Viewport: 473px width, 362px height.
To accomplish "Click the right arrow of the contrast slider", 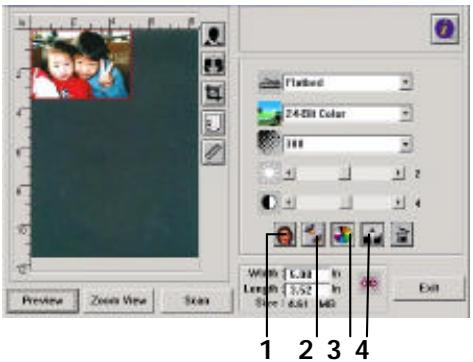I will (398, 202).
